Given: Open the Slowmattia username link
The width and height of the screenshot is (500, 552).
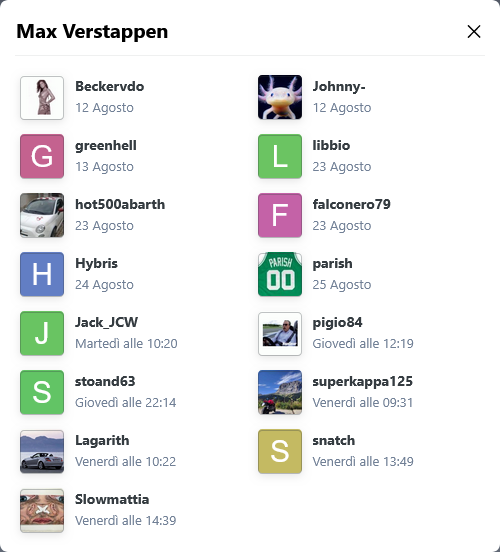Looking at the screenshot, I should tap(112, 499).
